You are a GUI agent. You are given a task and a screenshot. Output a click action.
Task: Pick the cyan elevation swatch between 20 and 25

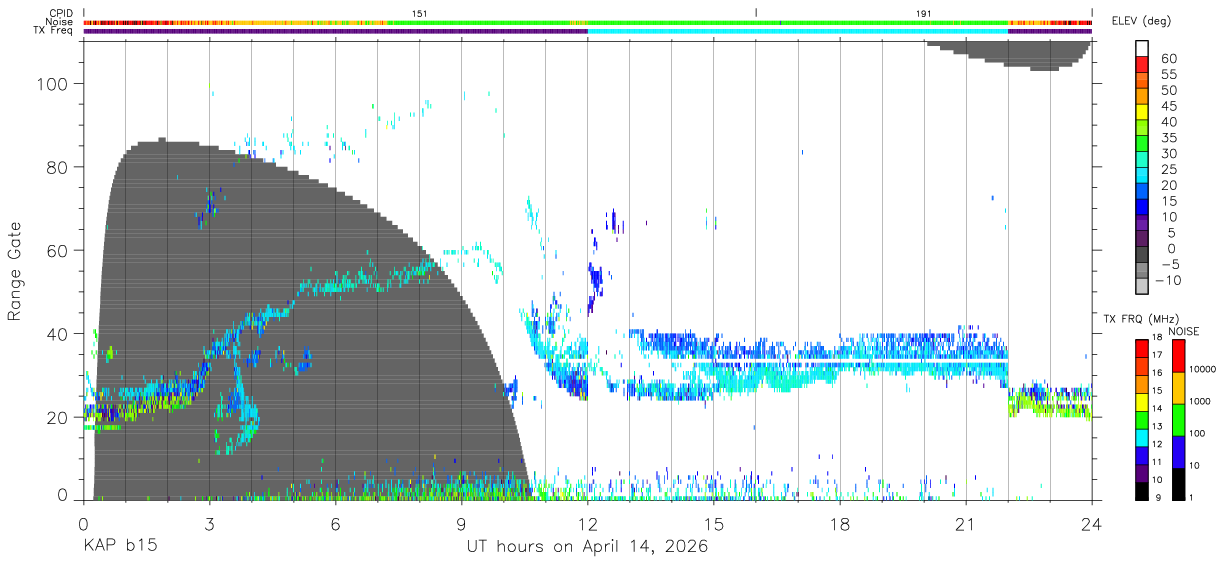(x=1143, y=177)
